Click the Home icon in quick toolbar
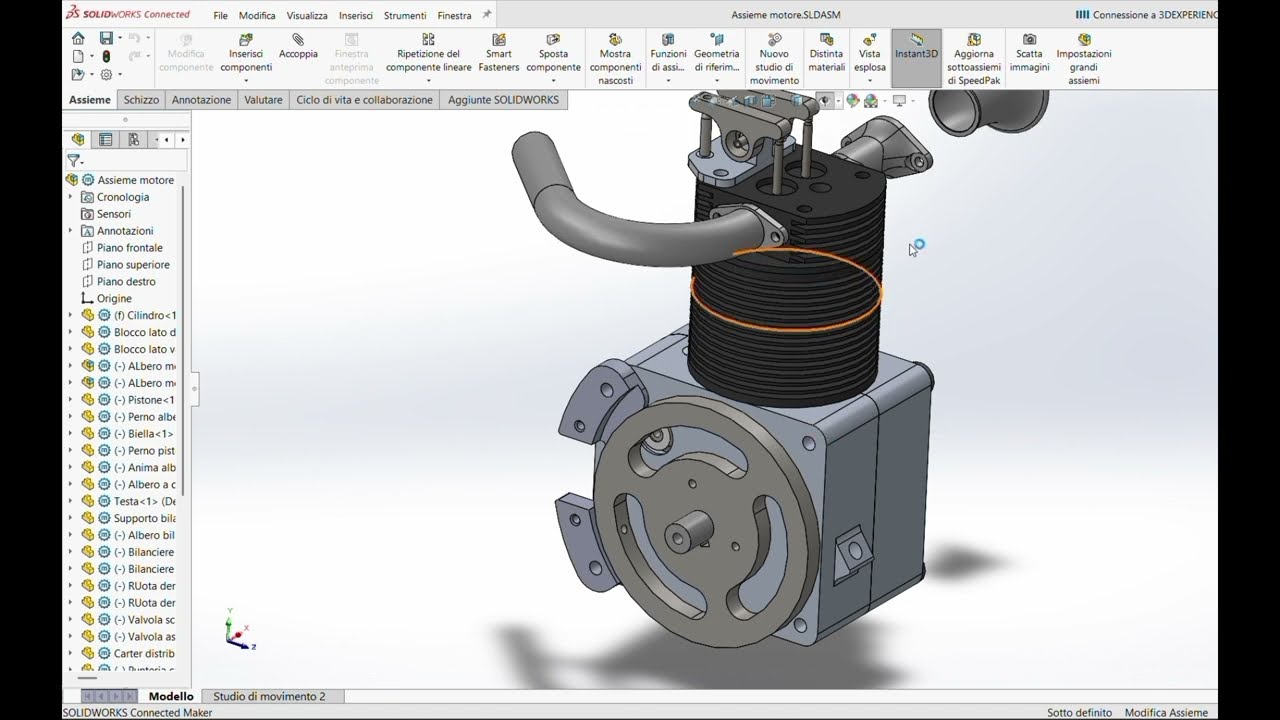1280x720 pixels. click(78, 38)
